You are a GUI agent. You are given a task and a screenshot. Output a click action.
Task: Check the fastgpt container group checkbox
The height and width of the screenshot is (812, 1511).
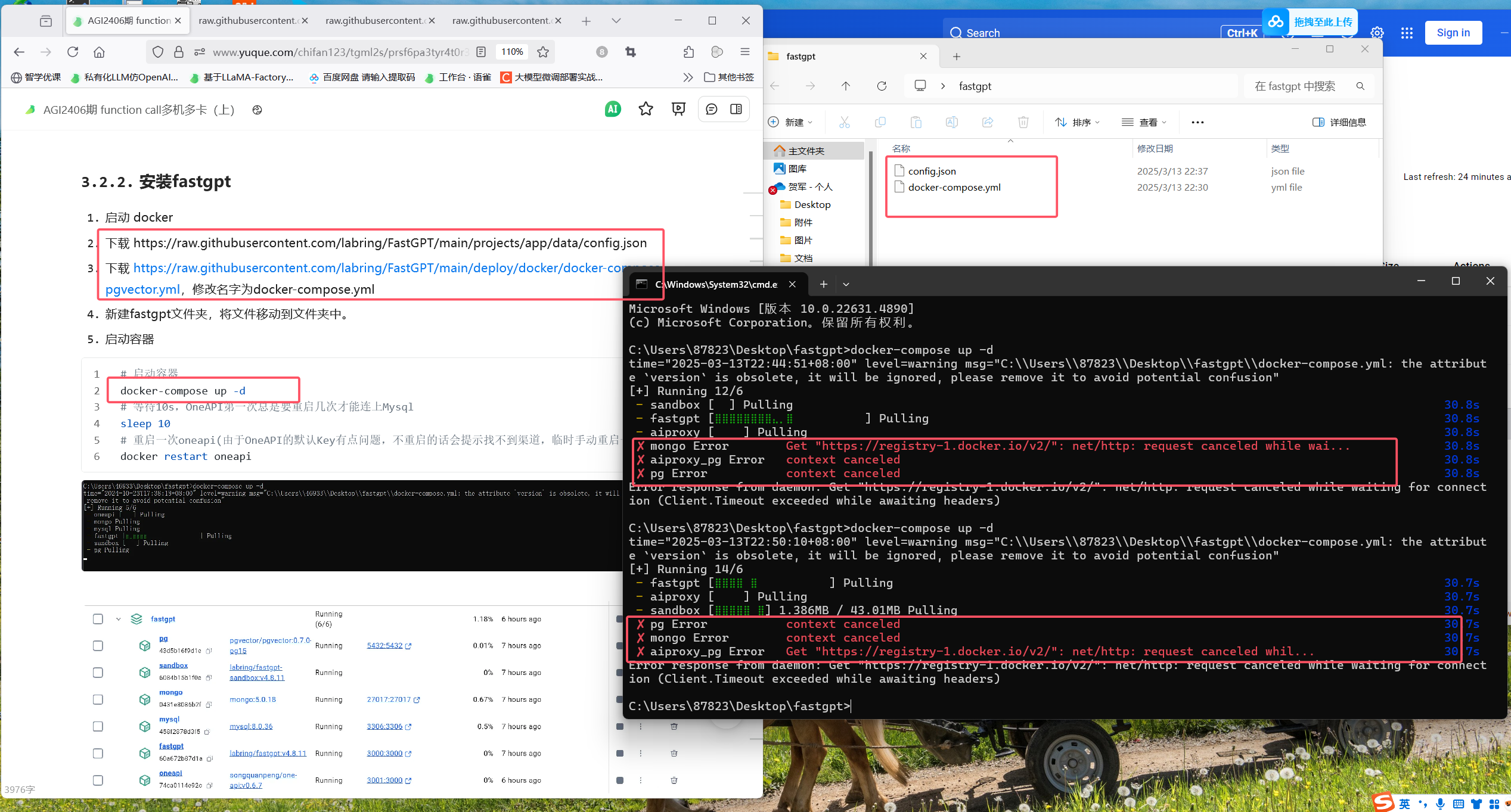98,619
